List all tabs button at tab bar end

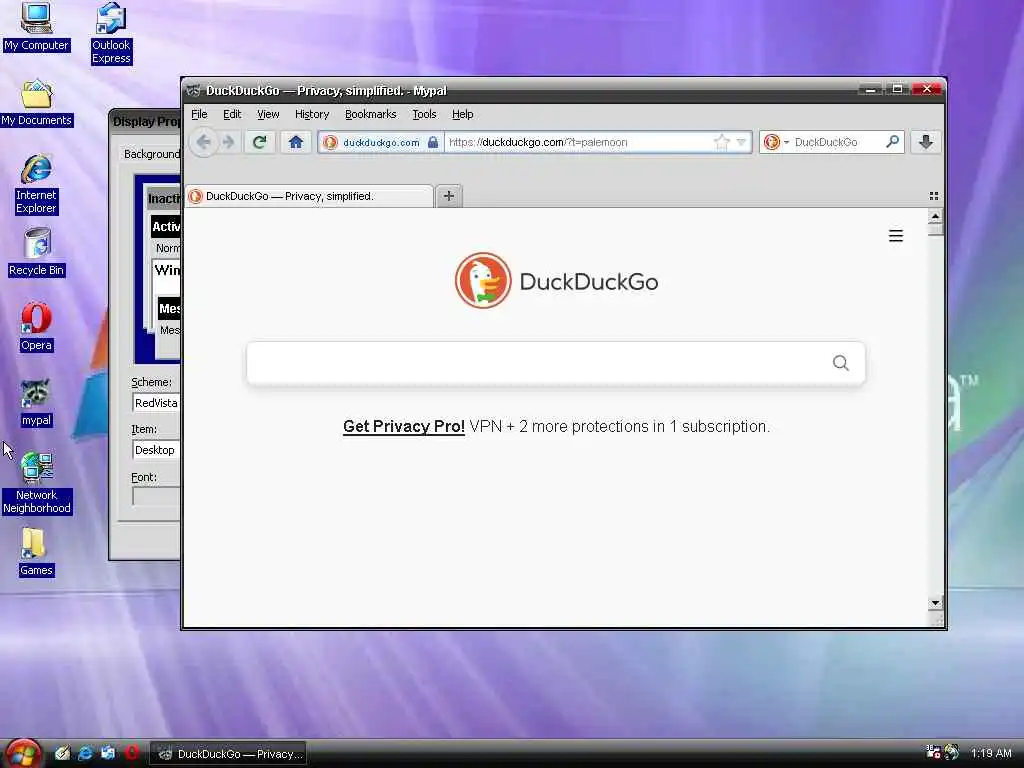click(x=934, y=196)
